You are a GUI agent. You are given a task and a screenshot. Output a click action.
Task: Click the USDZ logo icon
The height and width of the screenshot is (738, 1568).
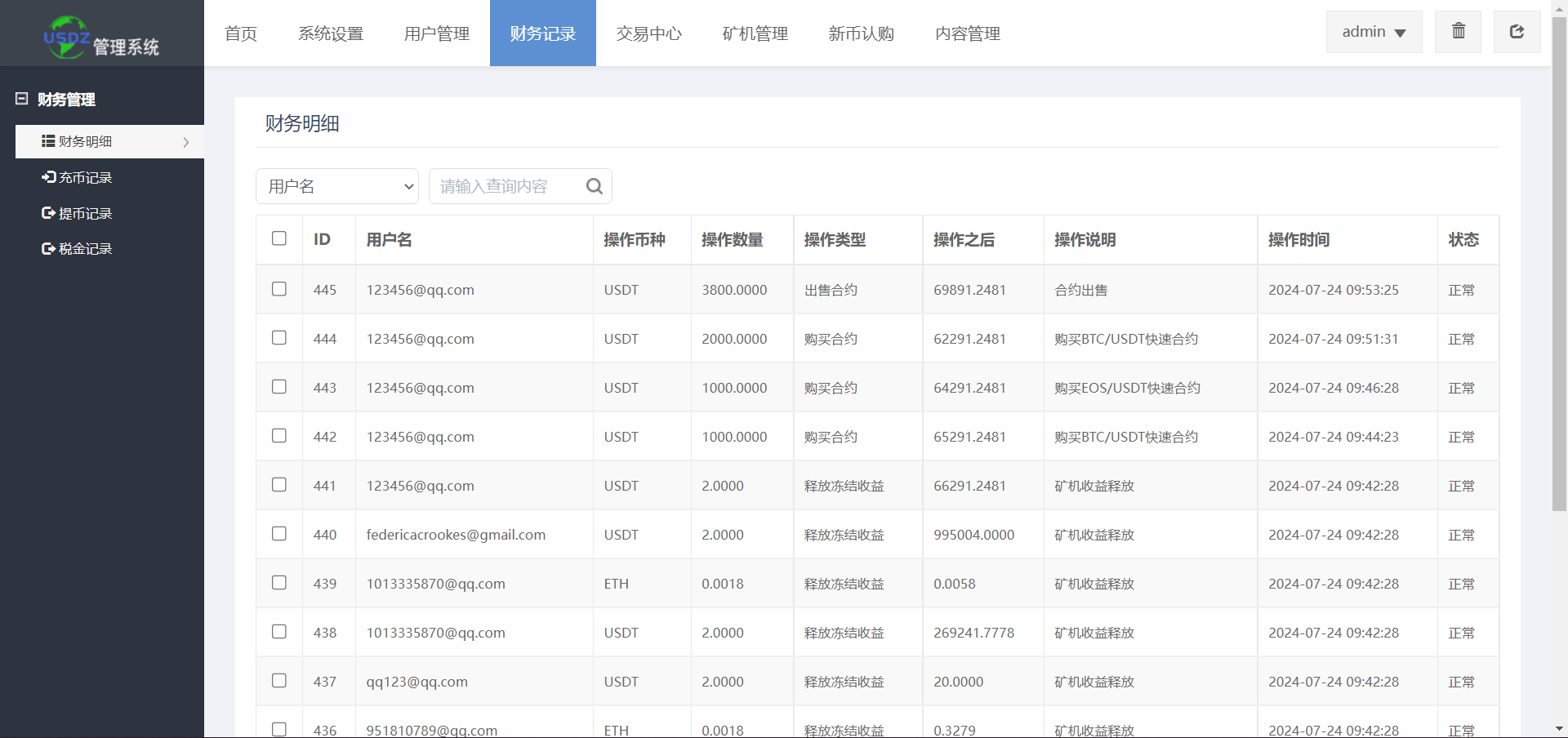tap(66, 37)
